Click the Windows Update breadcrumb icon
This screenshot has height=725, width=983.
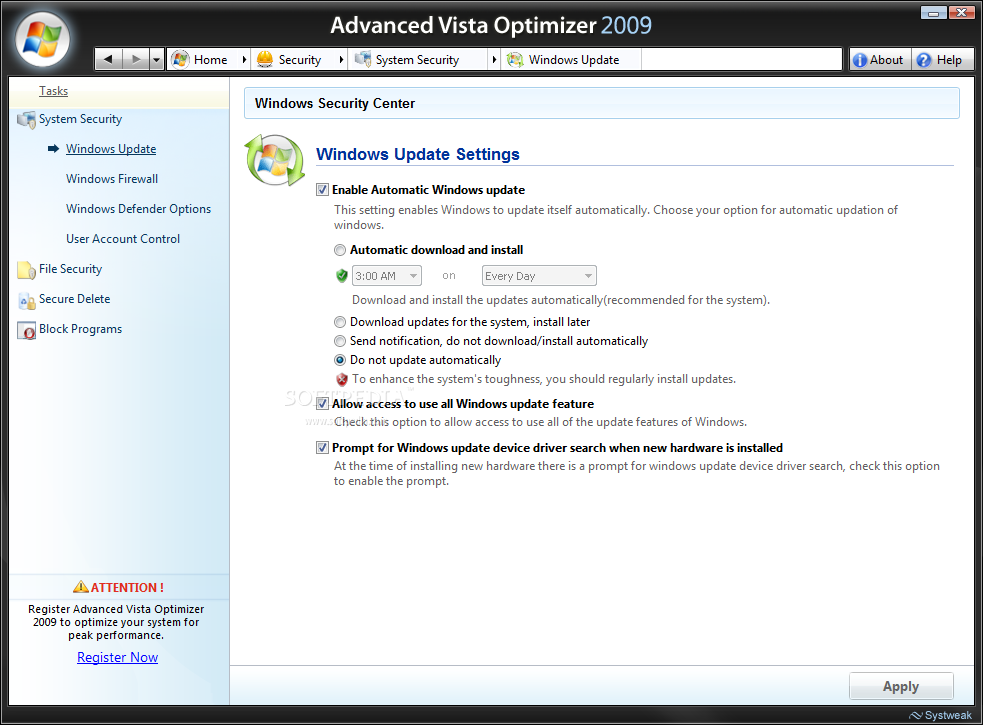(x=515, y=60)
